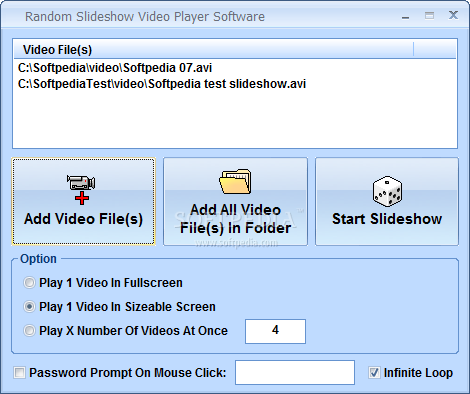The width and height of the screenshot is (470, 394).
Task: Maximize the application window
Action: (429, 16)
